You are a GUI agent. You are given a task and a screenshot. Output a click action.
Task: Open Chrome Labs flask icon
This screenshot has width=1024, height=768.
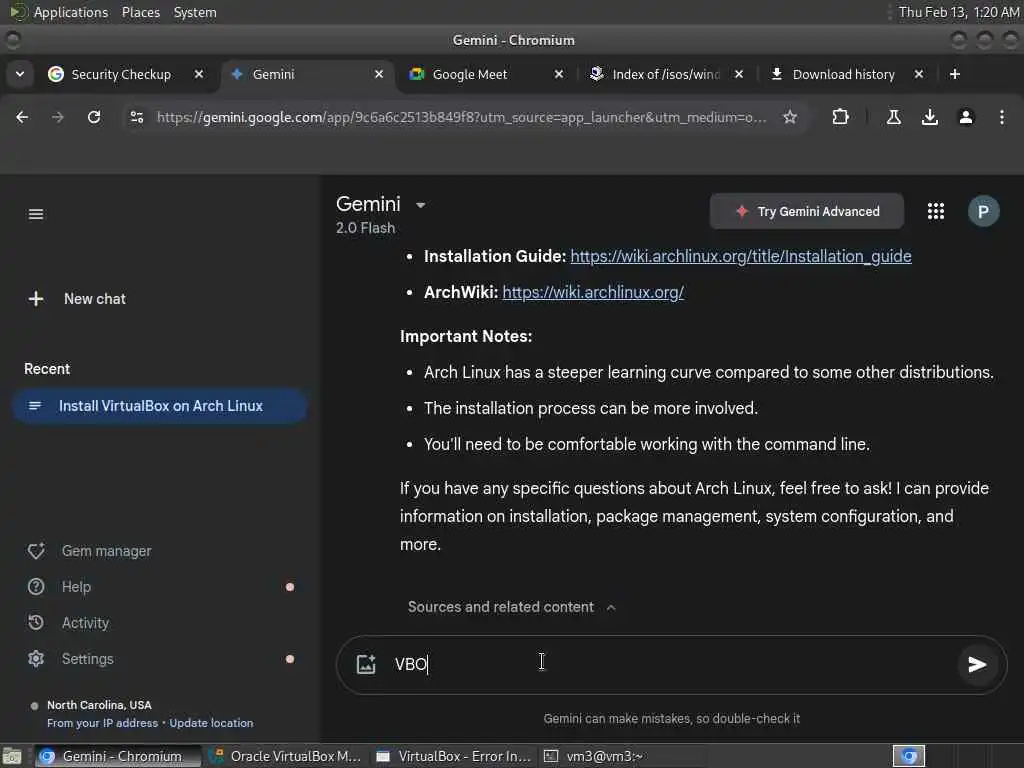coord(893,117)
